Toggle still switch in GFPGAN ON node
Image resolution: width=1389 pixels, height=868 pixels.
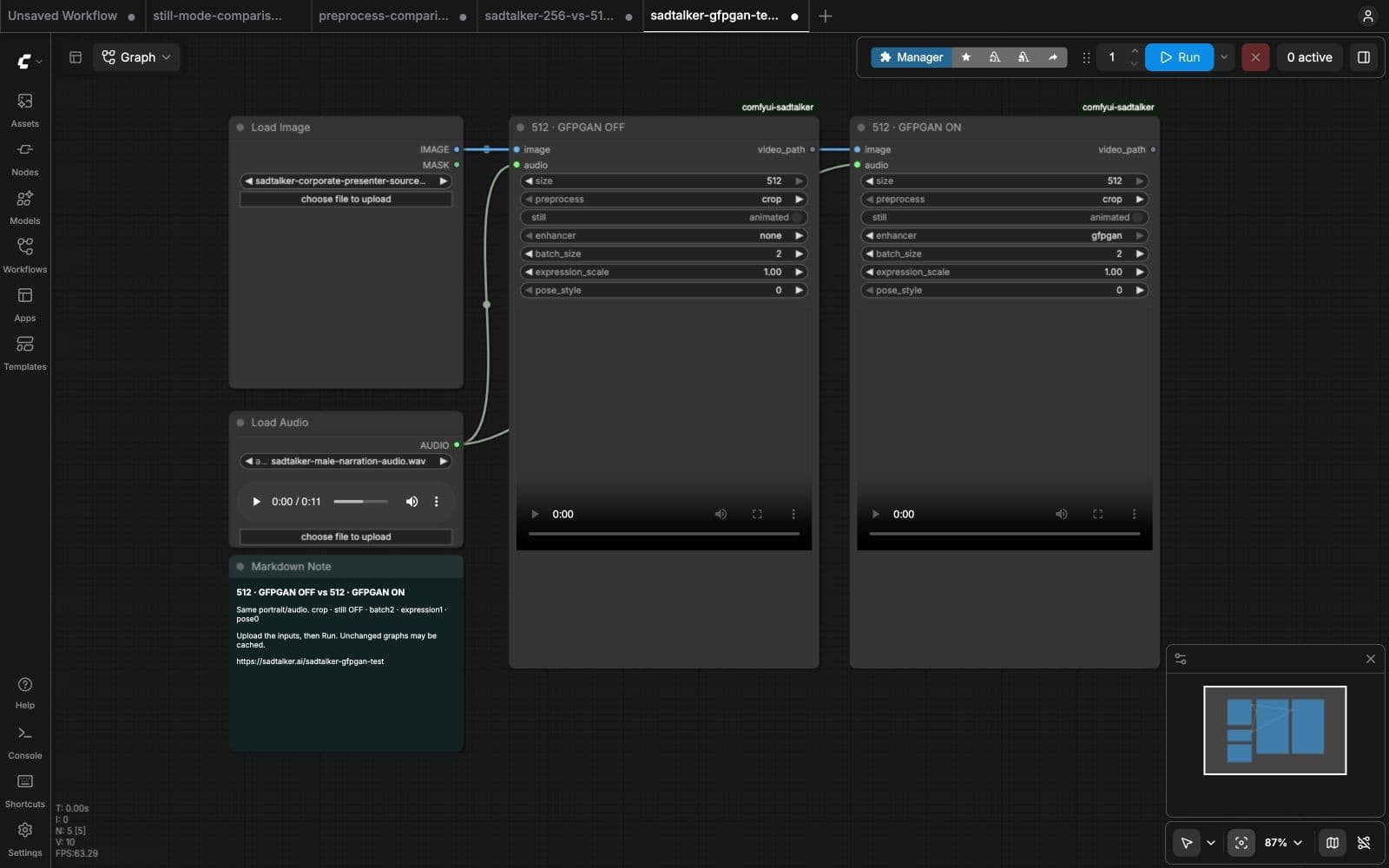pos(1004,217)
